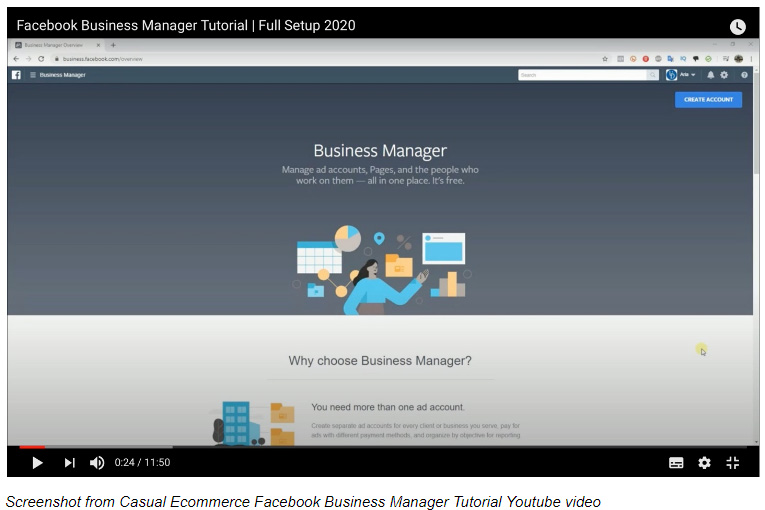Open the Aria account dropdown
The image size is (765, 510).
(x=687, y=75)
